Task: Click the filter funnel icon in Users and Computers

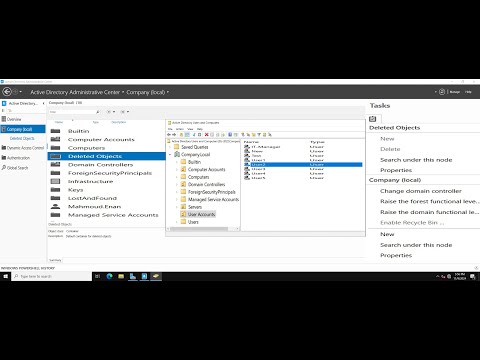Action: 259,135
